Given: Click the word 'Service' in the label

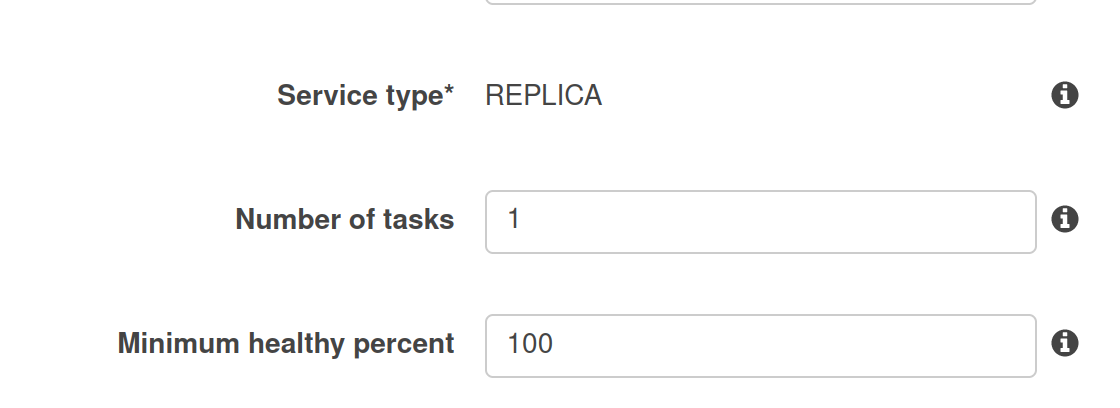Looking at the screenshot, I should click(x=320, y=95).
